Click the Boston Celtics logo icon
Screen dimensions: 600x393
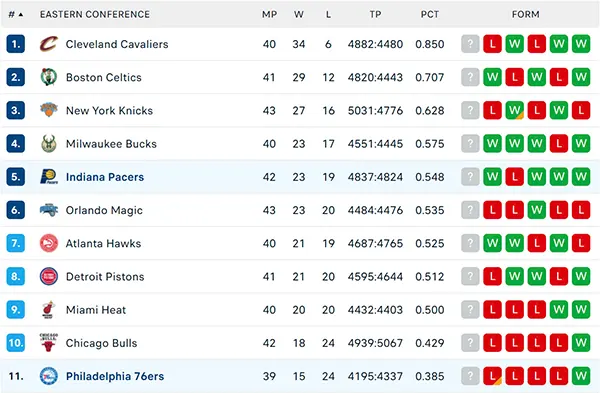[x=49, y=77]
